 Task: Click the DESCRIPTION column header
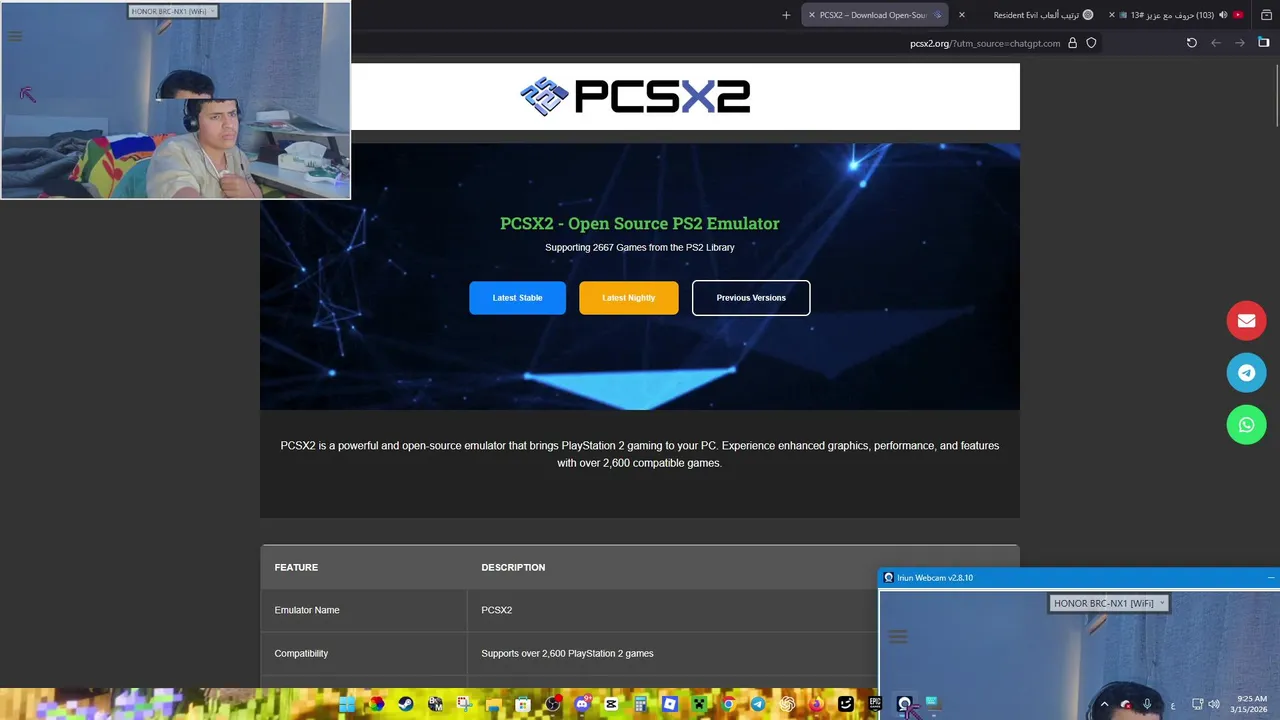click(x=513, y=567)
